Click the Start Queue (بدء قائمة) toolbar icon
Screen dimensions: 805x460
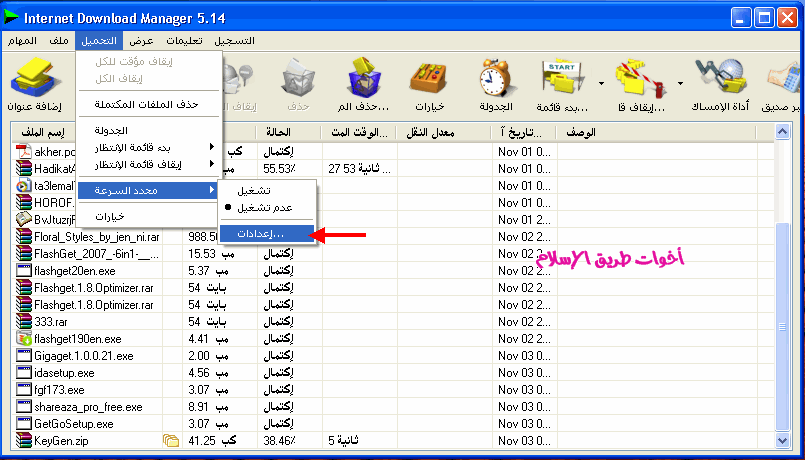click(x=562, y=78)
